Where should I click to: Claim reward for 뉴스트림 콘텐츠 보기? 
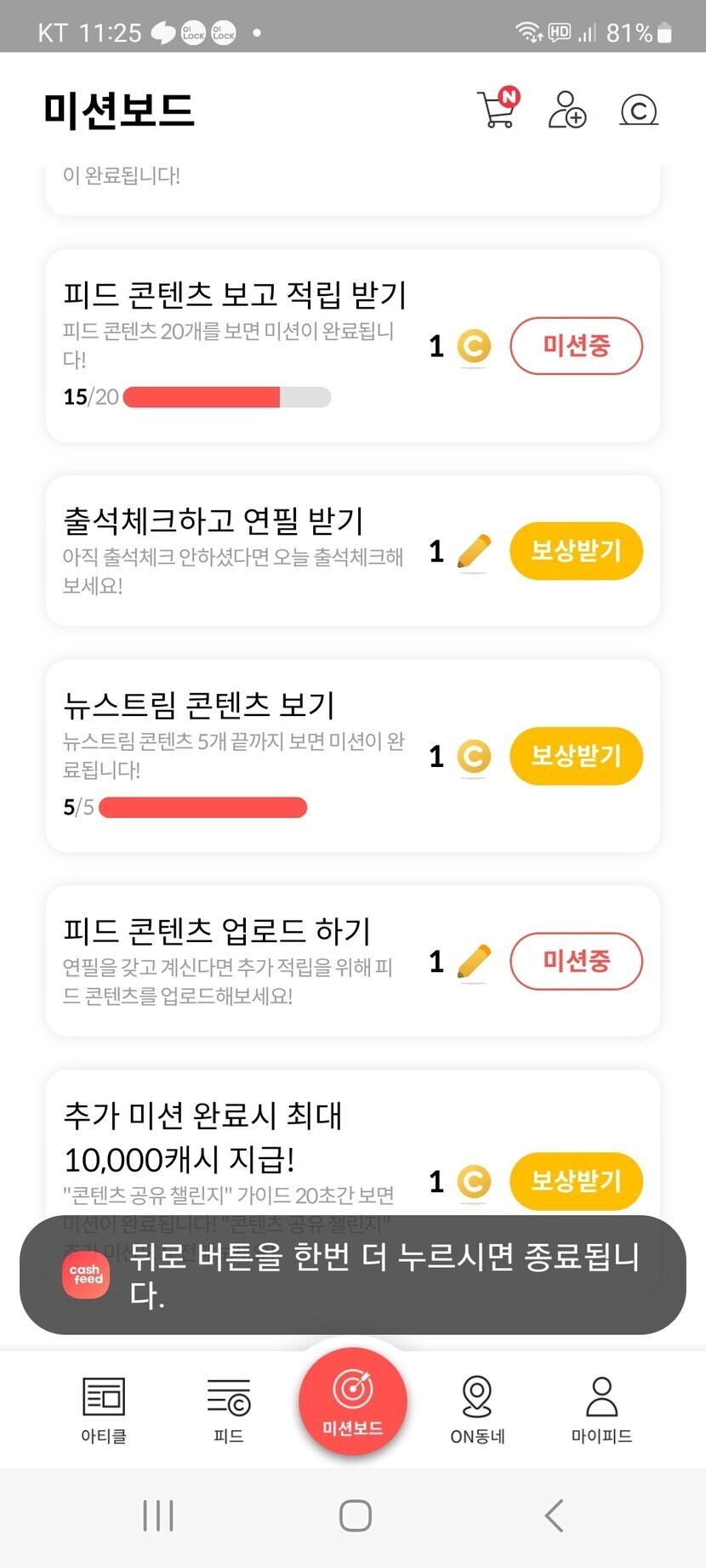tap(576, 756)
